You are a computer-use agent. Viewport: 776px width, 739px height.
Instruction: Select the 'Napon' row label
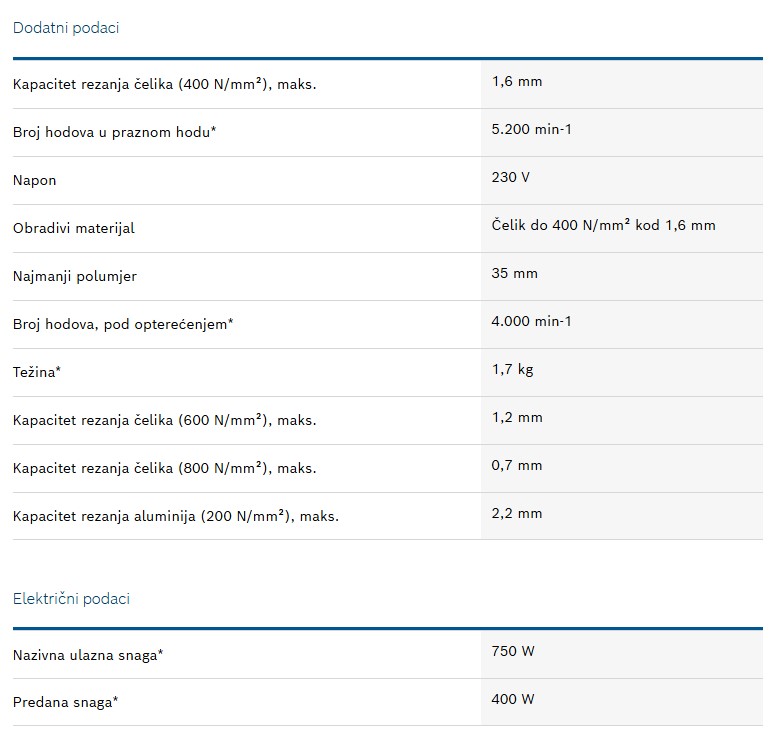coord(34,180)
